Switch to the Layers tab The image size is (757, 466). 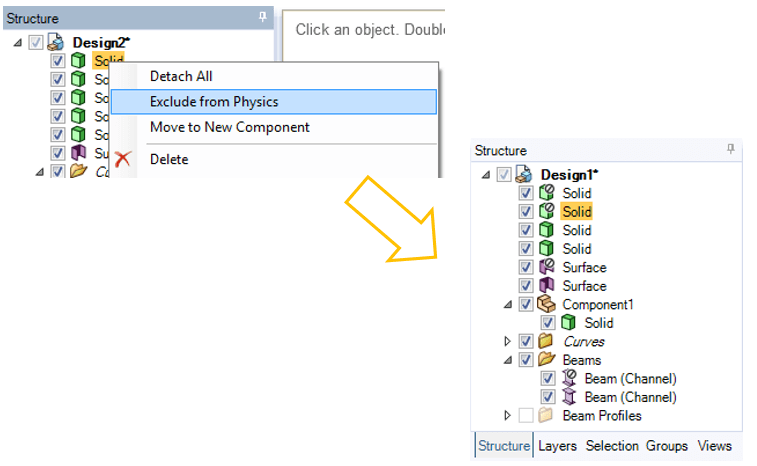point(558,445)
